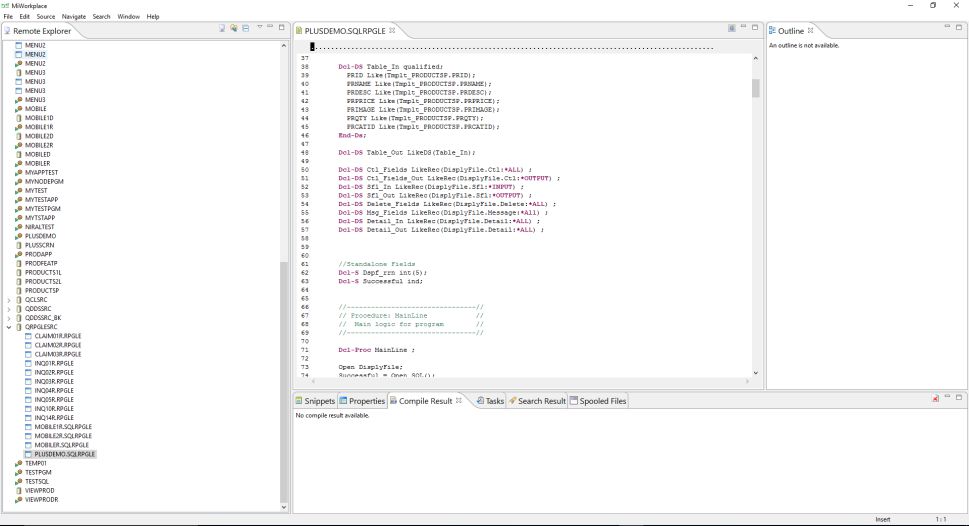Click the new connection icon in Remote Explorer

(222, 28)
